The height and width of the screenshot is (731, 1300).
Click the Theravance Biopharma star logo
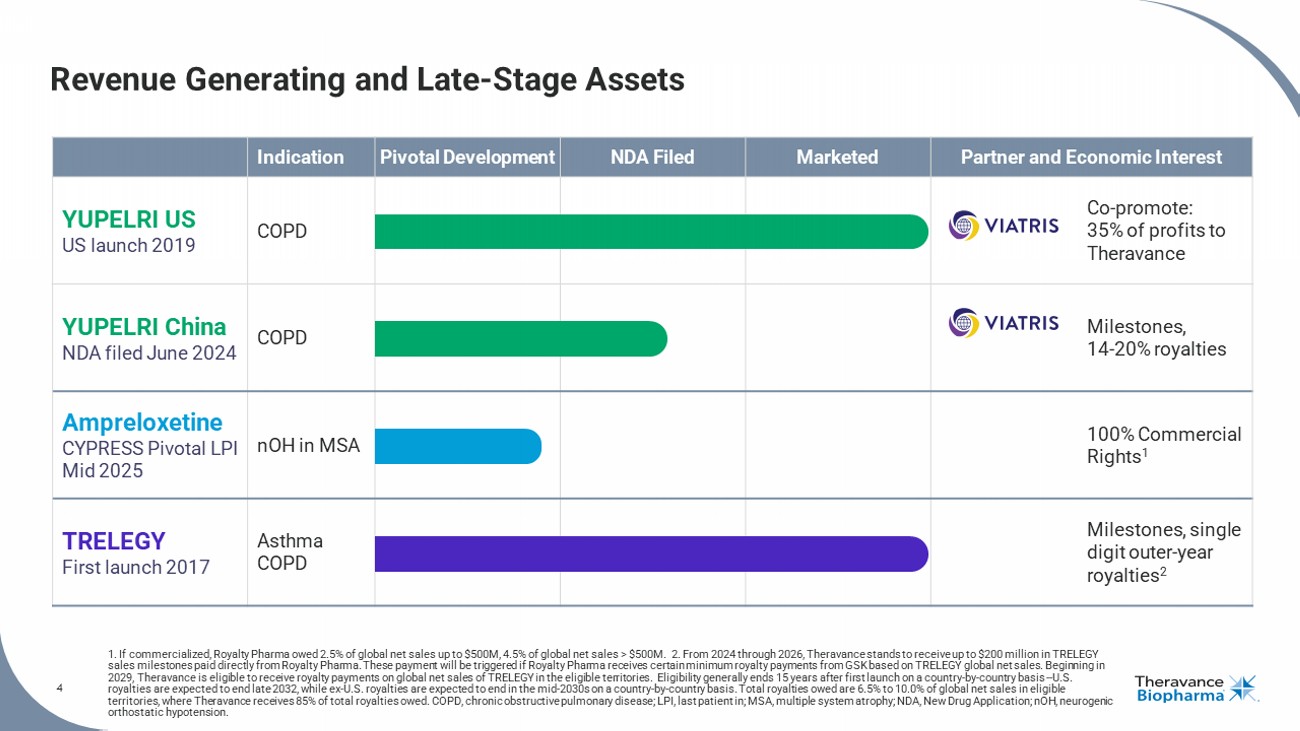click(1243, 688)
